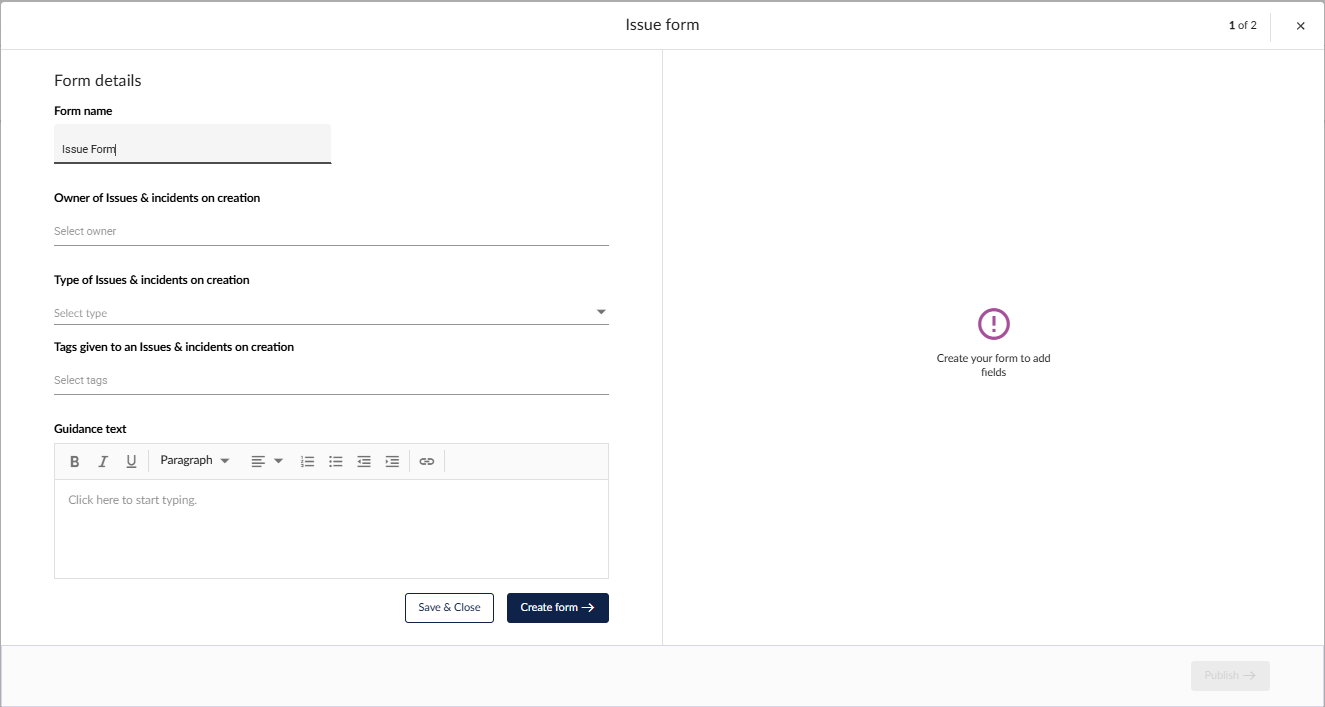1325x707 pixels.
Task: Toggle italic formatting in guidance text
Action: pos(102,461)
